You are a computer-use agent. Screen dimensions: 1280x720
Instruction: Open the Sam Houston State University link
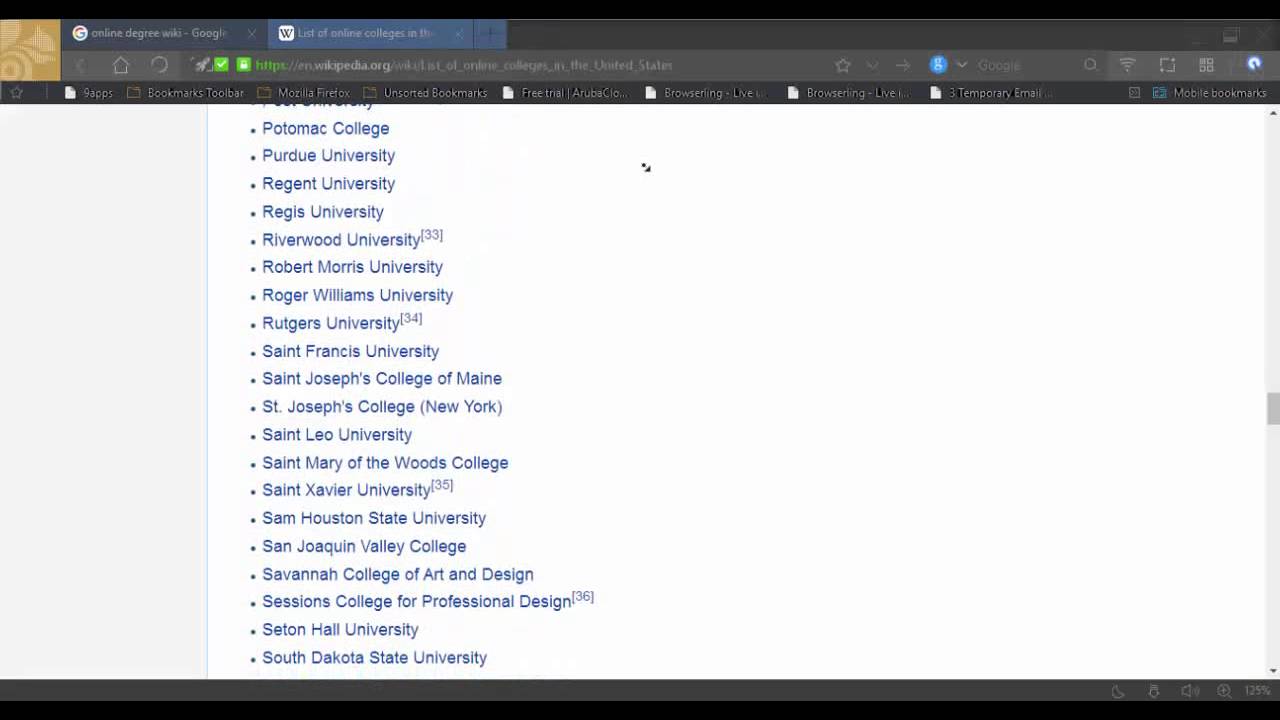tap(374, 518)
